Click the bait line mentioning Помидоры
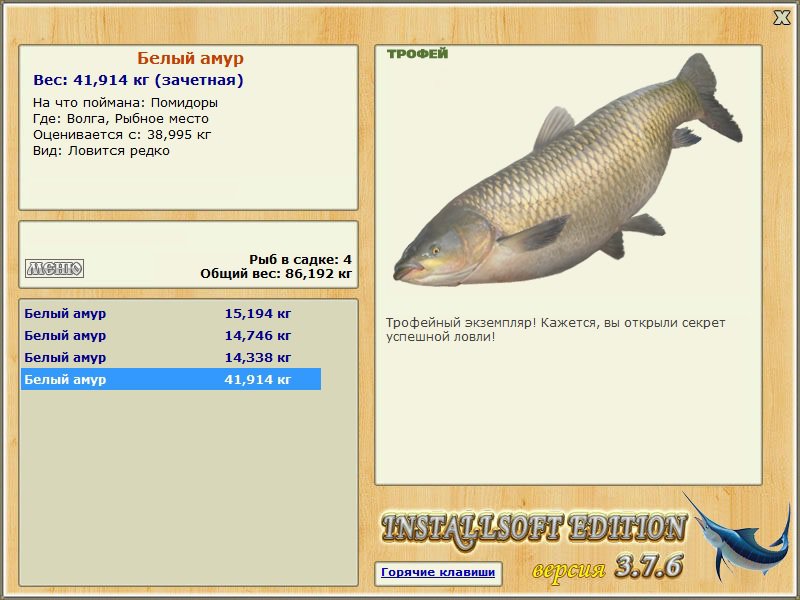 click(x=125, y=103)
